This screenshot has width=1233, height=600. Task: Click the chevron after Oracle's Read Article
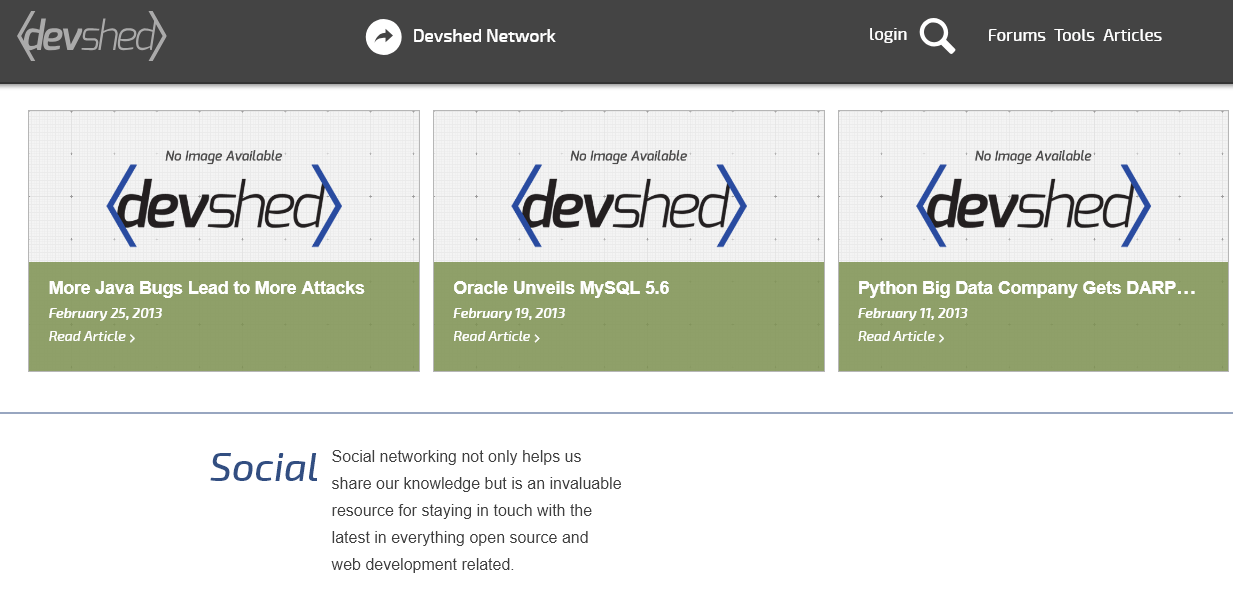(537, 338)
